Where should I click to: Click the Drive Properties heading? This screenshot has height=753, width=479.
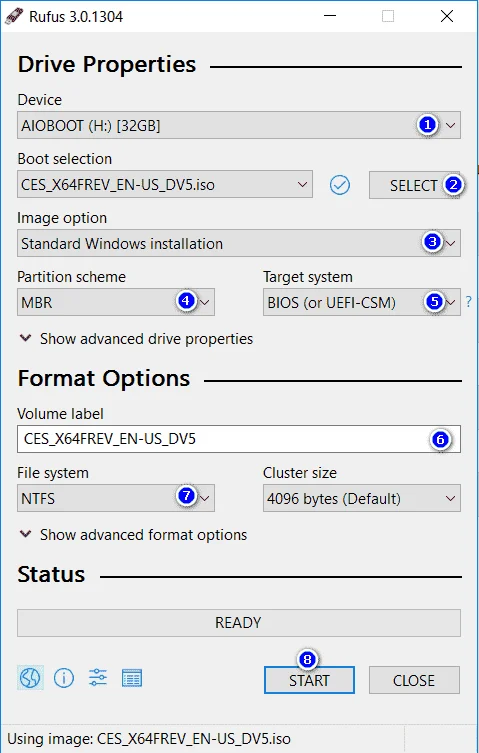(107, 64)
